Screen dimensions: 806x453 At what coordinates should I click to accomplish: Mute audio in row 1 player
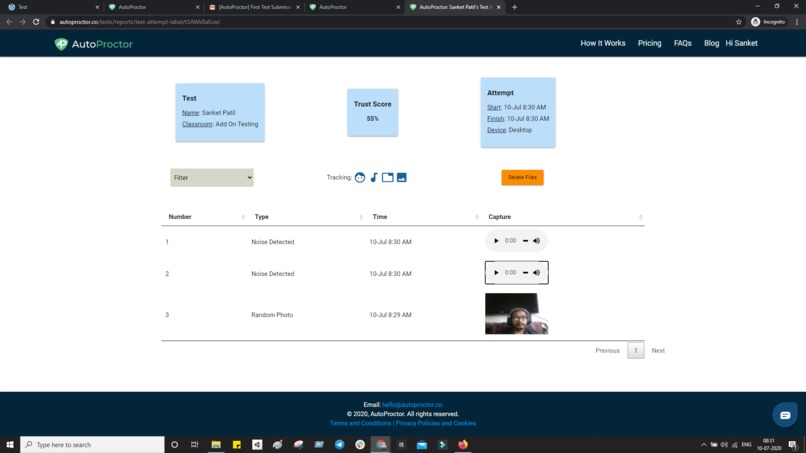point(537,241)
